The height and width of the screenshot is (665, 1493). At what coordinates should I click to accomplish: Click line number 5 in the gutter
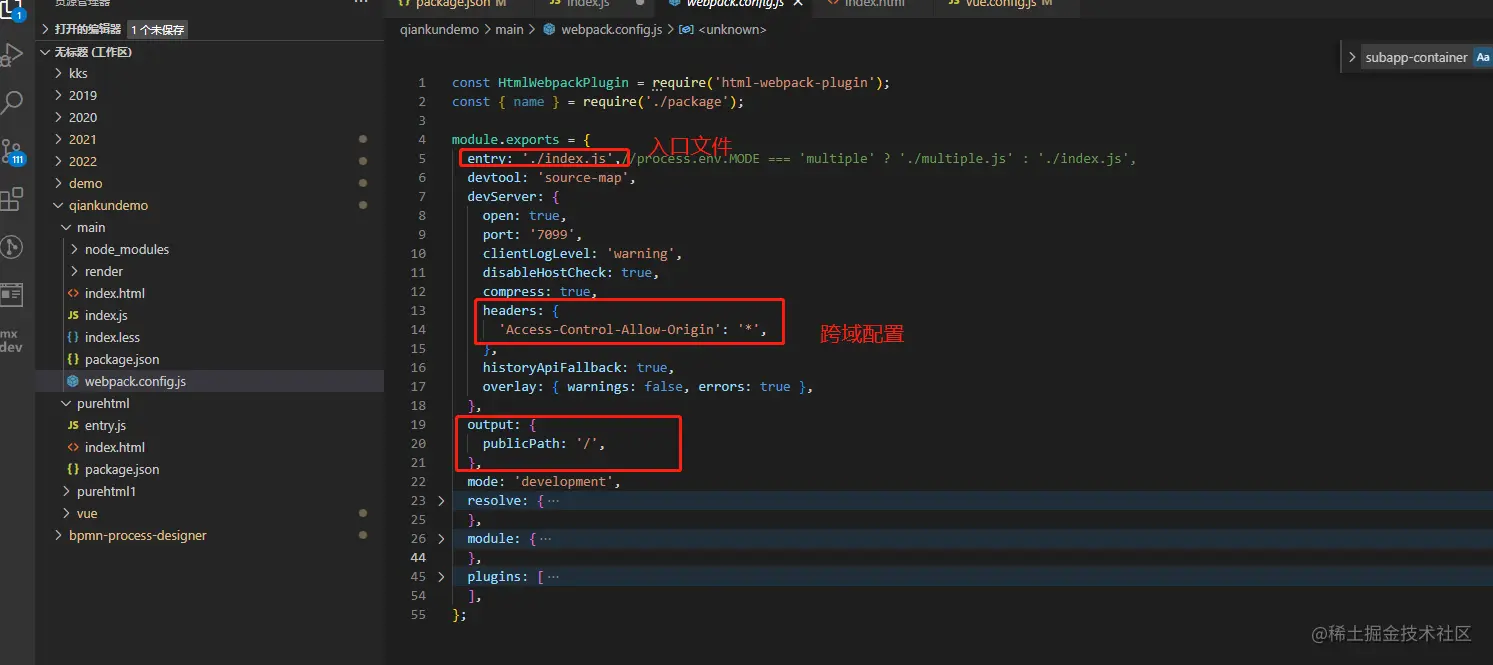422,159
